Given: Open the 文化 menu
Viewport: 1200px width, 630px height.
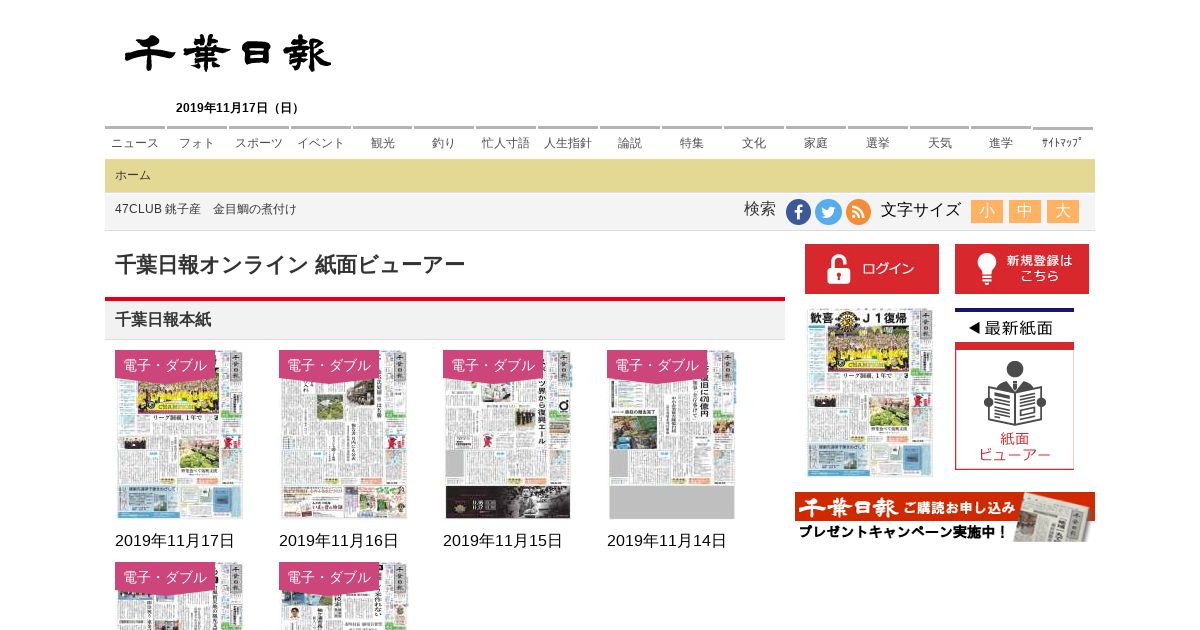Looking at the screenshot, I should click(x=754, y=142).
